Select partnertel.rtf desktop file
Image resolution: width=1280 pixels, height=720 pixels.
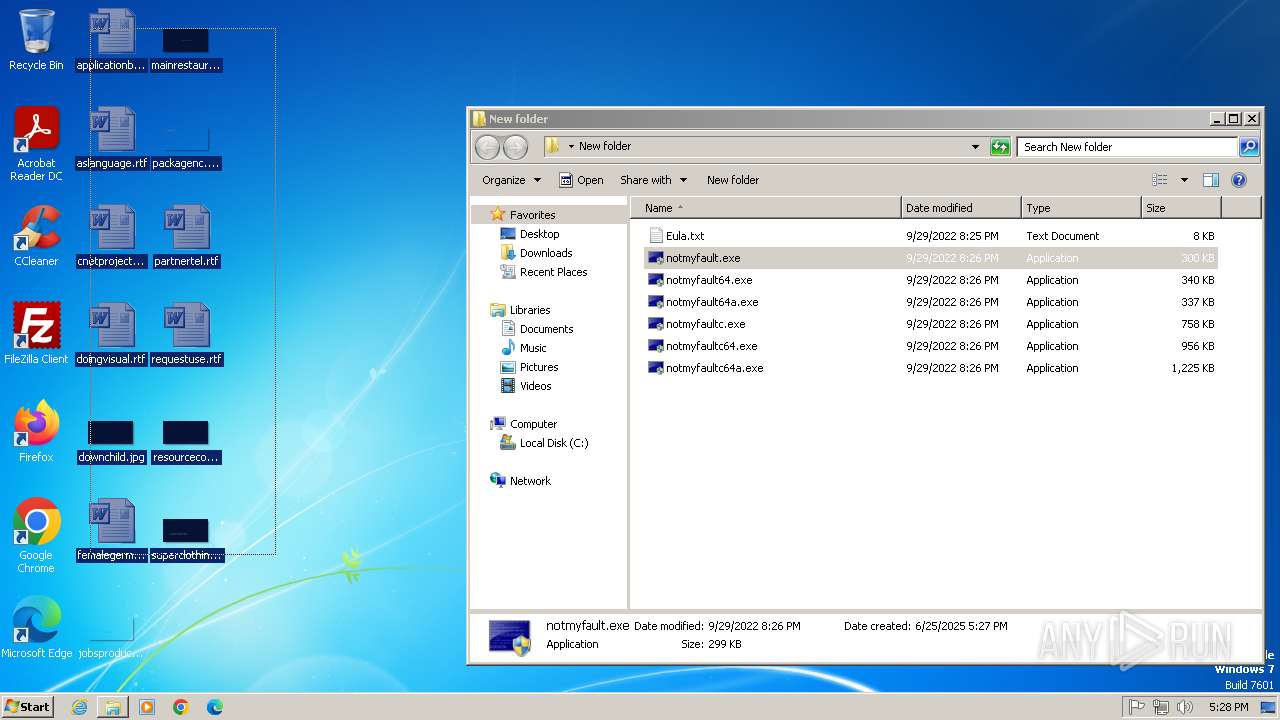pyautogui.click(x=187, y=236)
